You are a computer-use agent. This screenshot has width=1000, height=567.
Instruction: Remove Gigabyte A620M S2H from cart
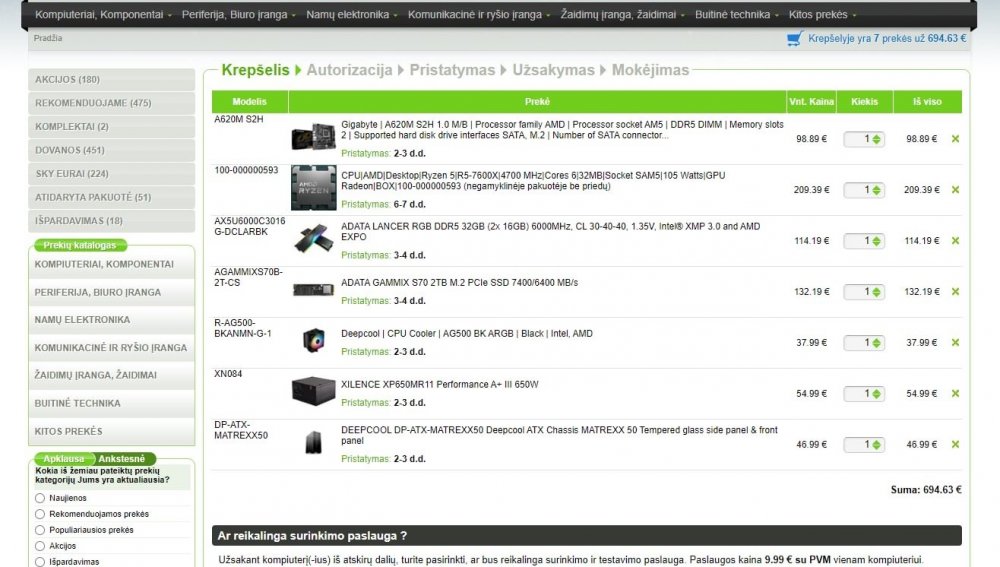(955, 138)
